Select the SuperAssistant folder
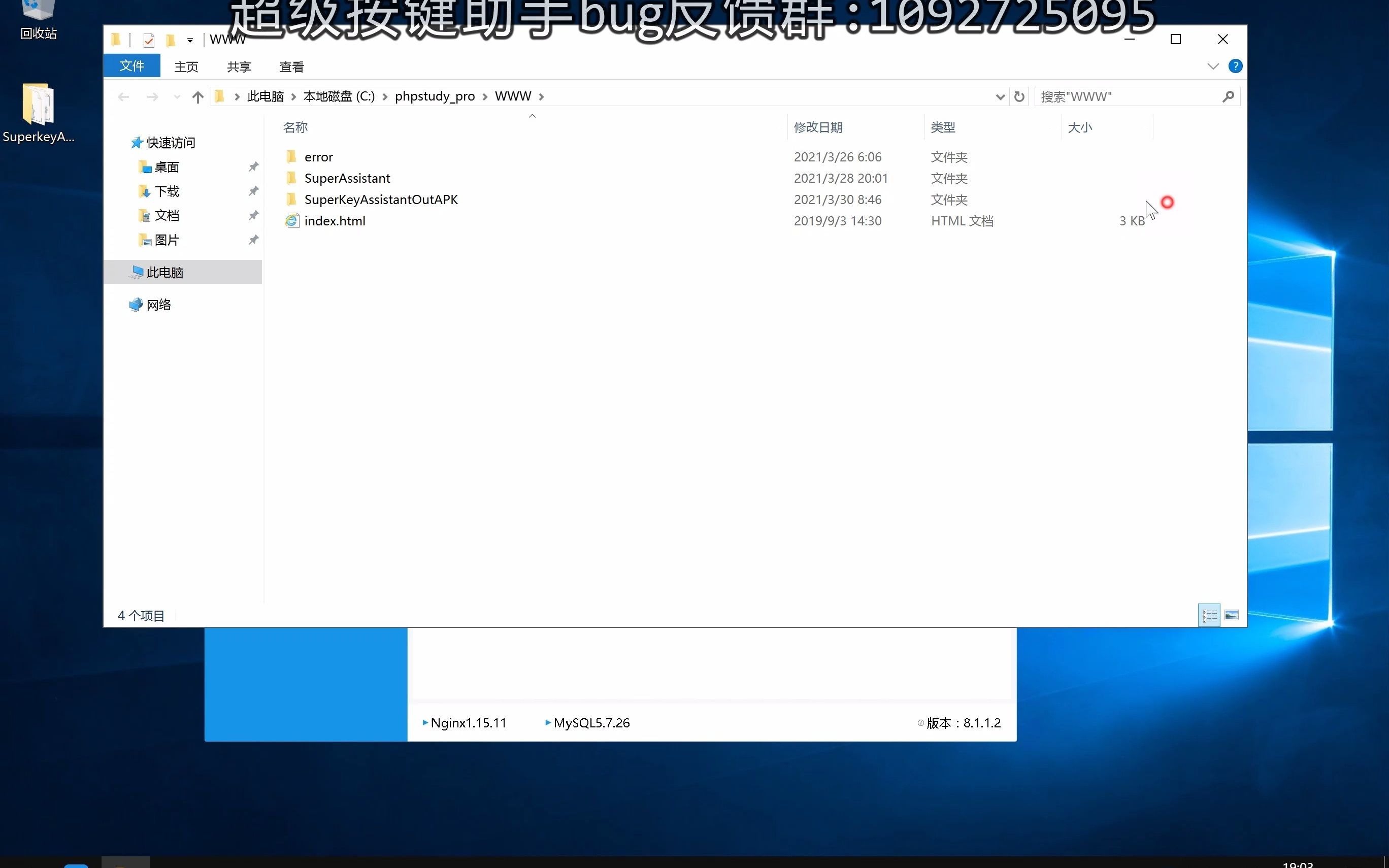The image size is (1389, 868). click(347, 178)
